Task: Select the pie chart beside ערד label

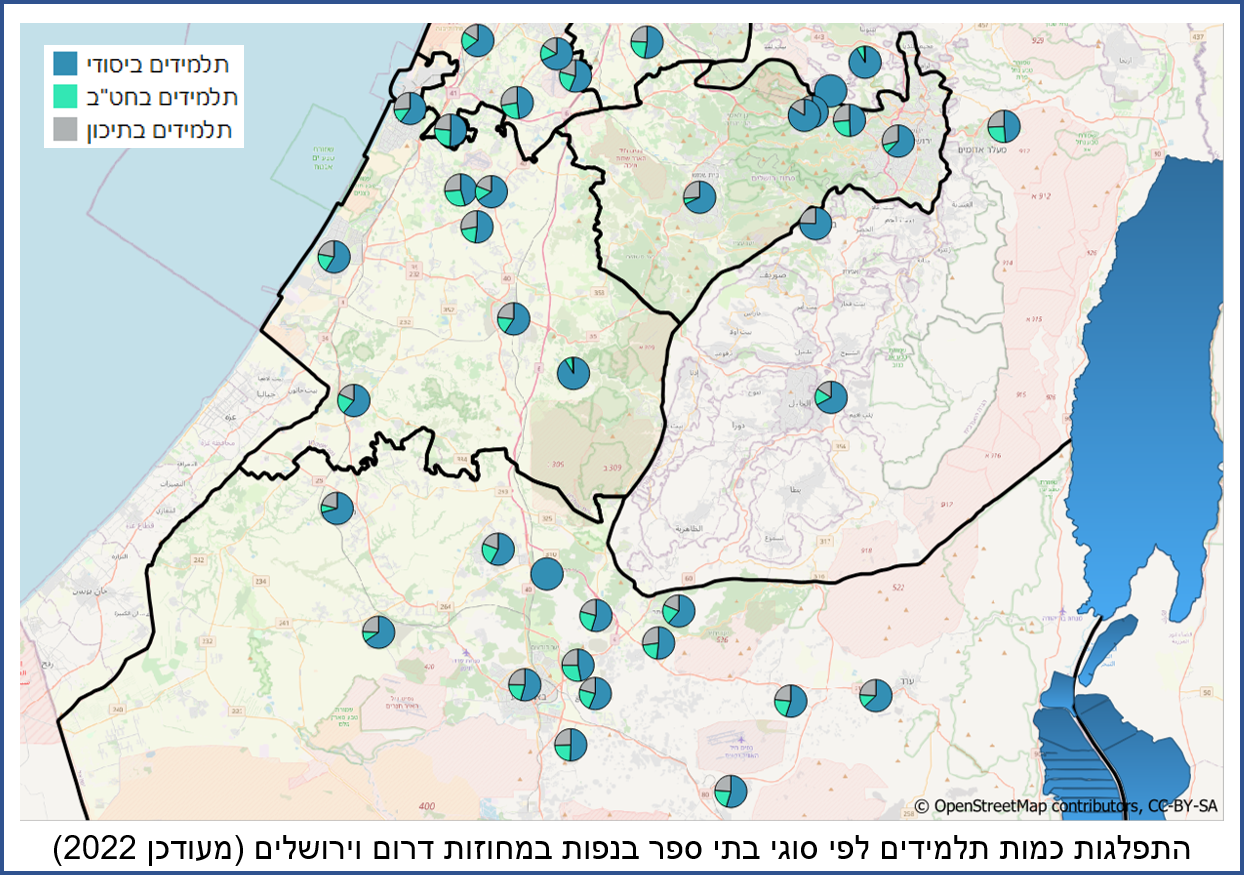Action: [876, 695]
